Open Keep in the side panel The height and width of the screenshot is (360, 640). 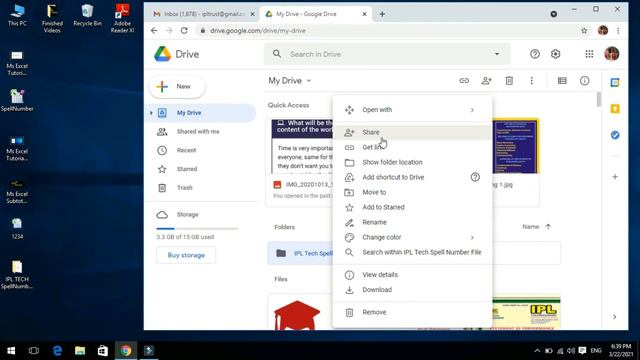pos(615,109)
